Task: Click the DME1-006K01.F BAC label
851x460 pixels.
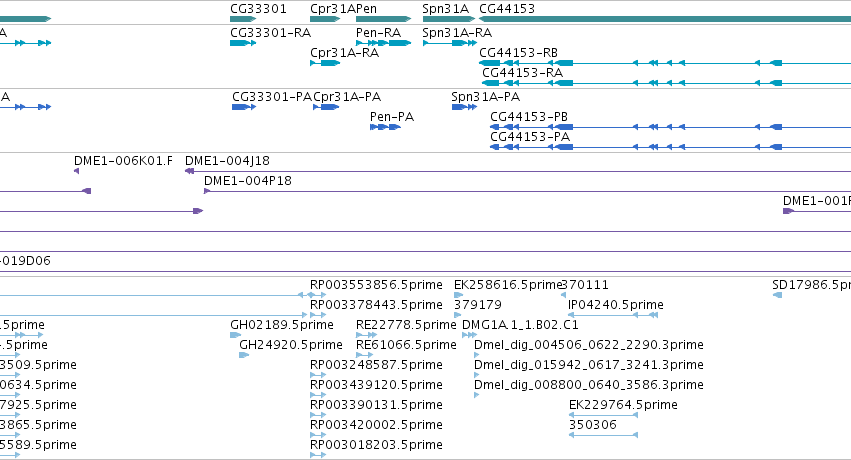Action: click(123, 161)
